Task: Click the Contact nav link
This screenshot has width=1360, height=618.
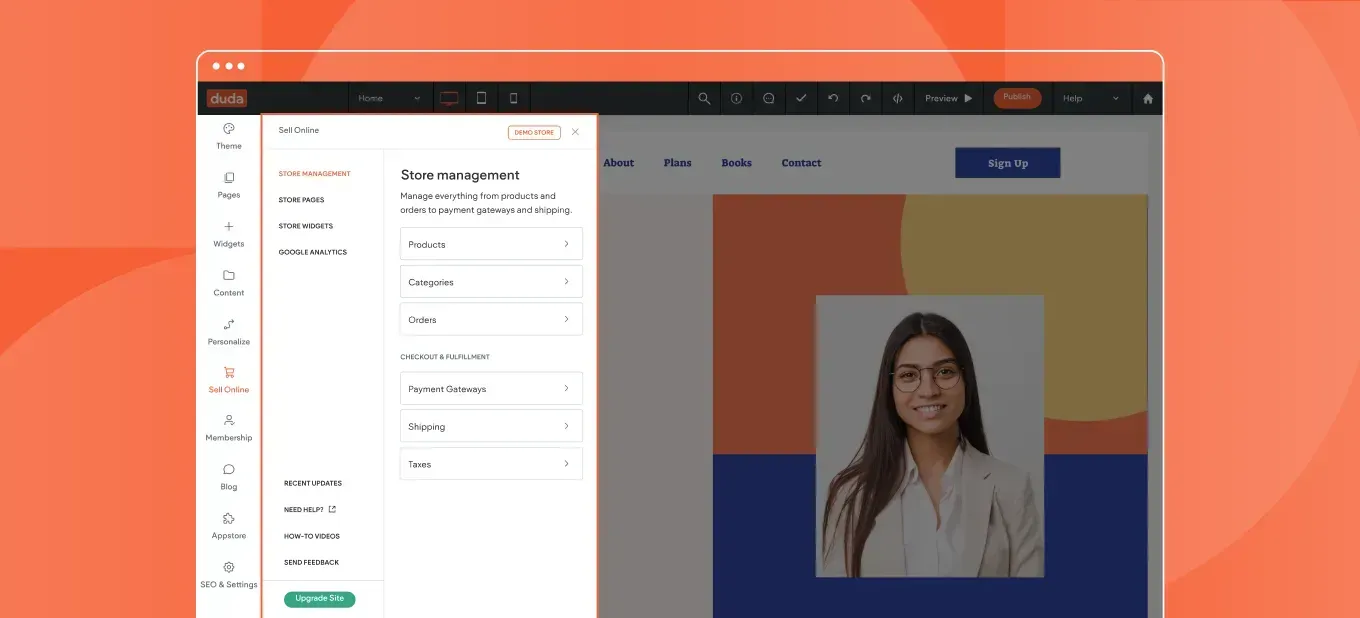Action: [x=801, y=163]
